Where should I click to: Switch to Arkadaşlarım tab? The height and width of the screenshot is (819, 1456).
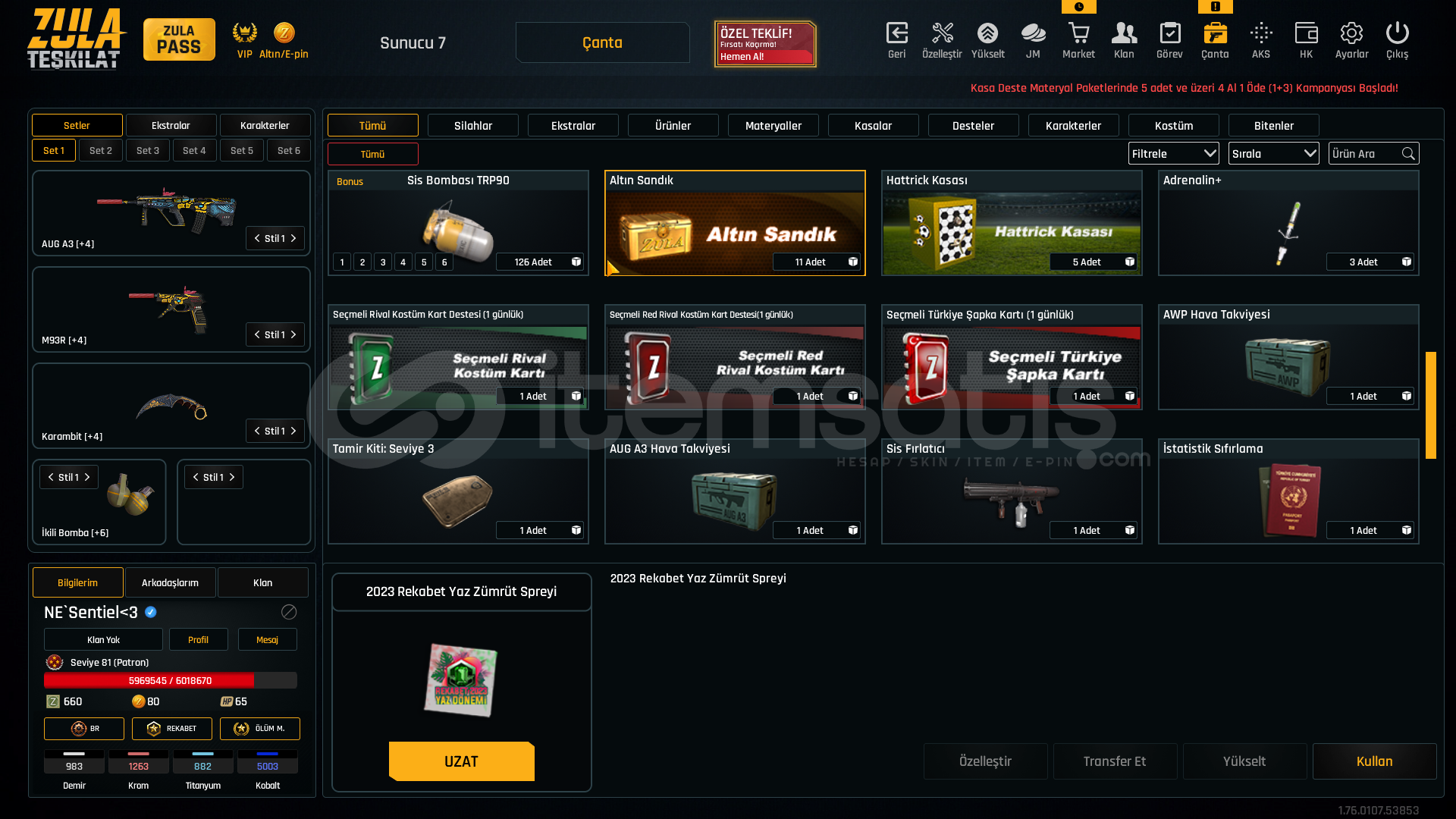click(x=170, y=582)
